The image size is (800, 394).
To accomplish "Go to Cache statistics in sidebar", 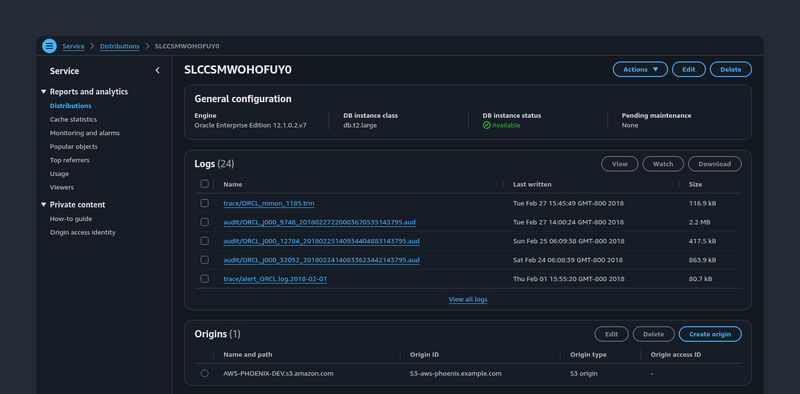I will pos(73,119).
